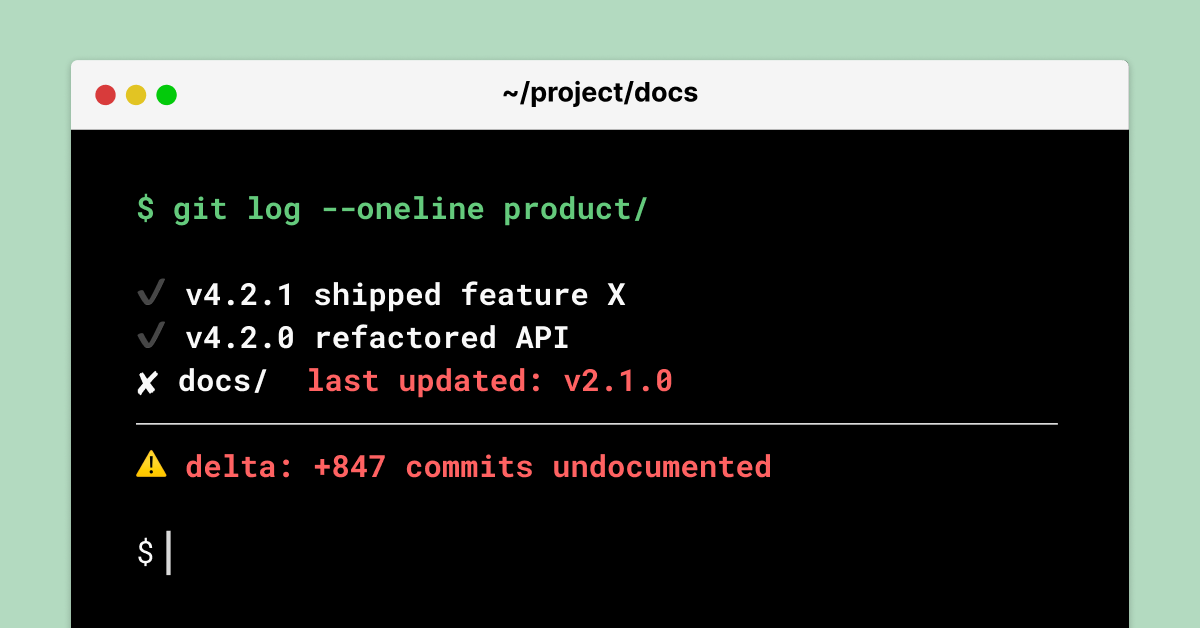
Task: Click the blinking cursor on the last line
Action: click(x=168, y=553)
